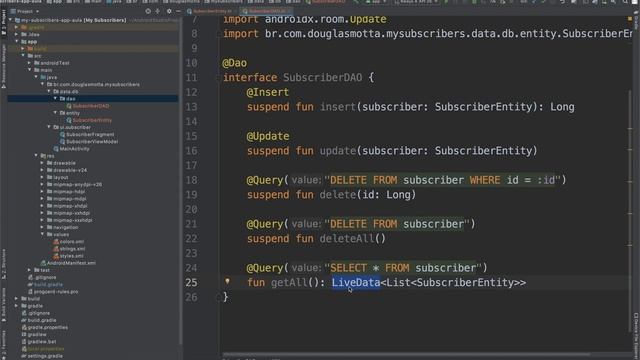Click the file icon beside SubscriberFragment
The width and height of the screenshot is (640, 360).
point(62,134)
